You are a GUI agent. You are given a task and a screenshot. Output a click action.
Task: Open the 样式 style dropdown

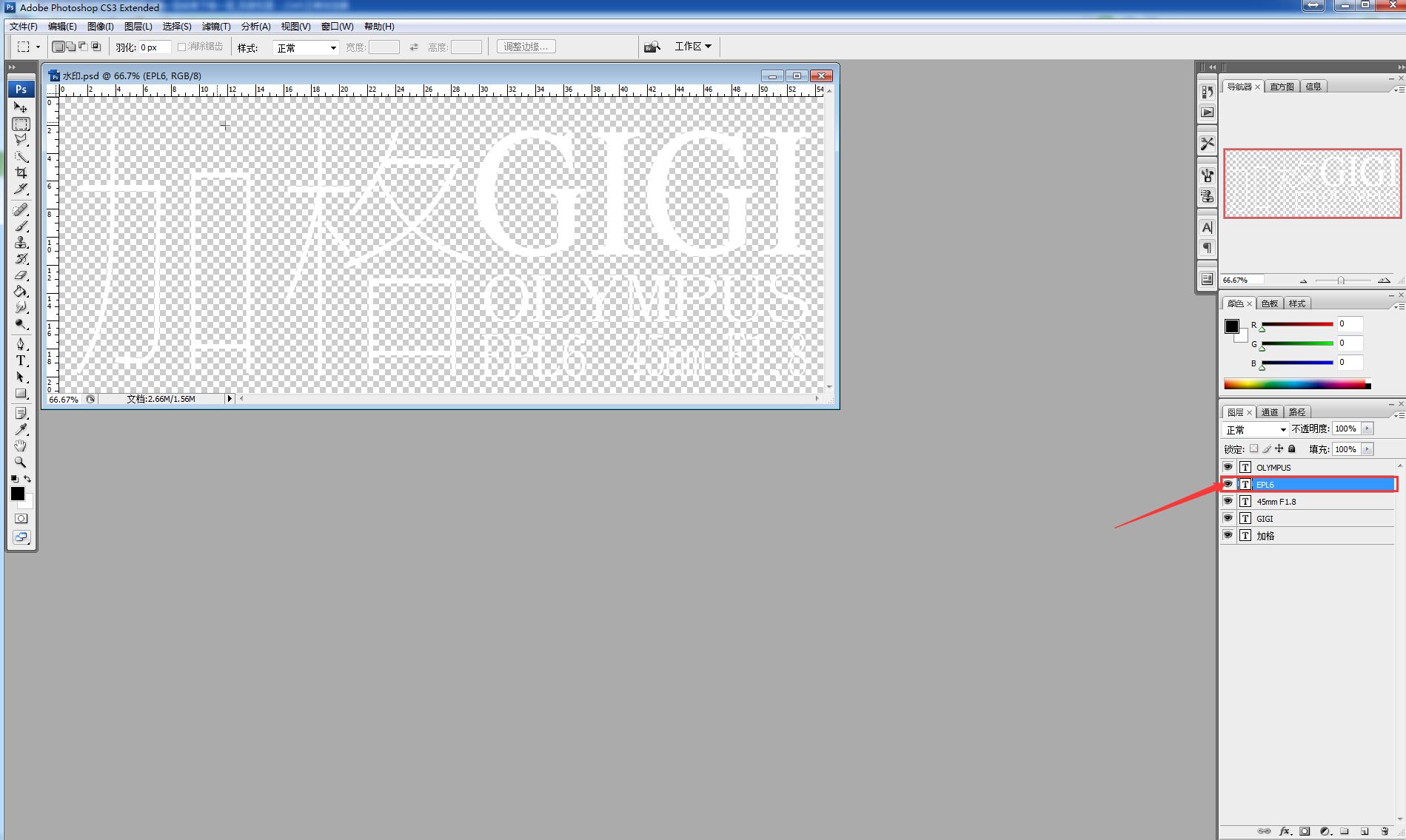click(306, 47)
